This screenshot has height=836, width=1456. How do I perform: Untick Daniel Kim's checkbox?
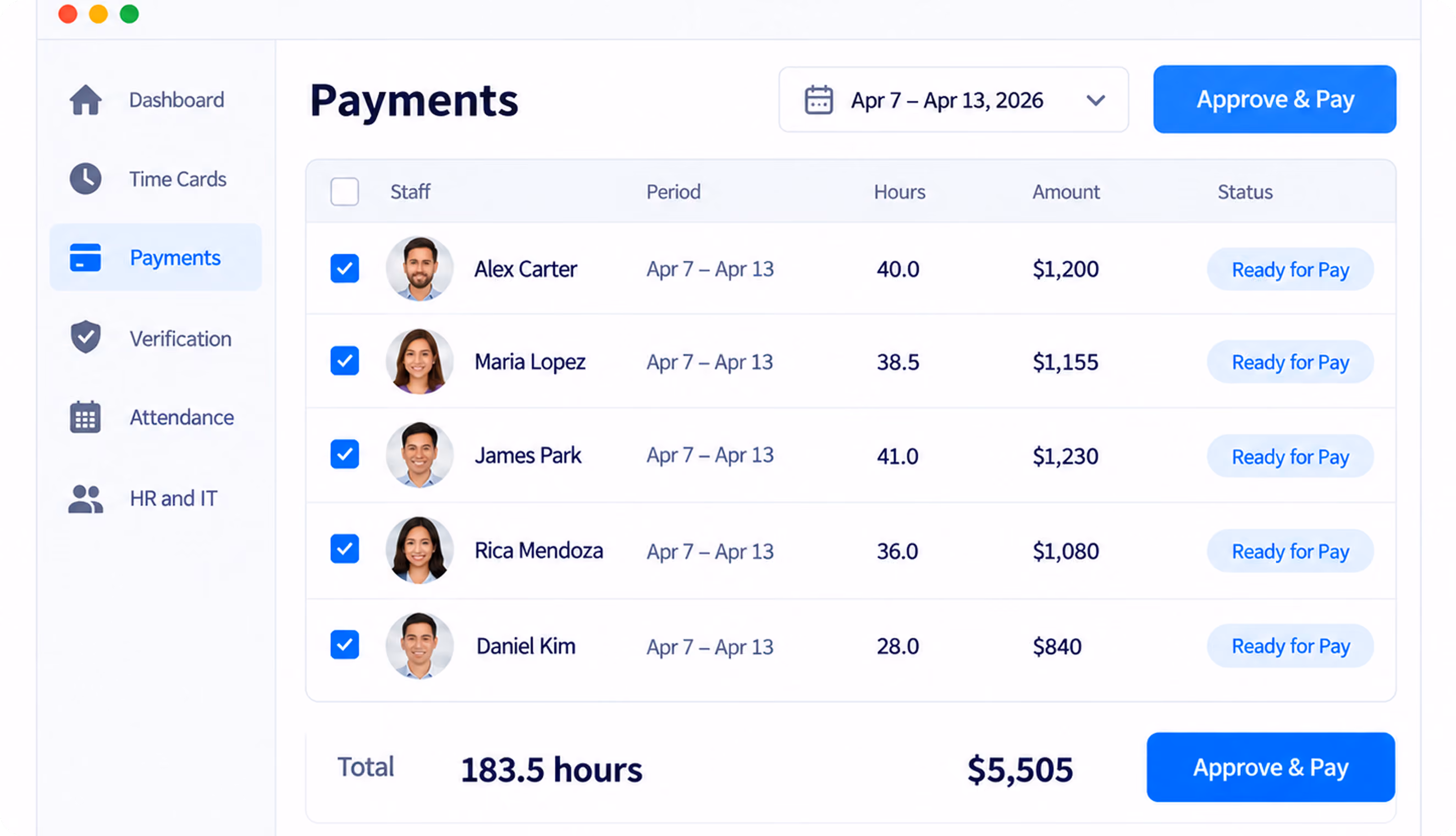(345, 645)
